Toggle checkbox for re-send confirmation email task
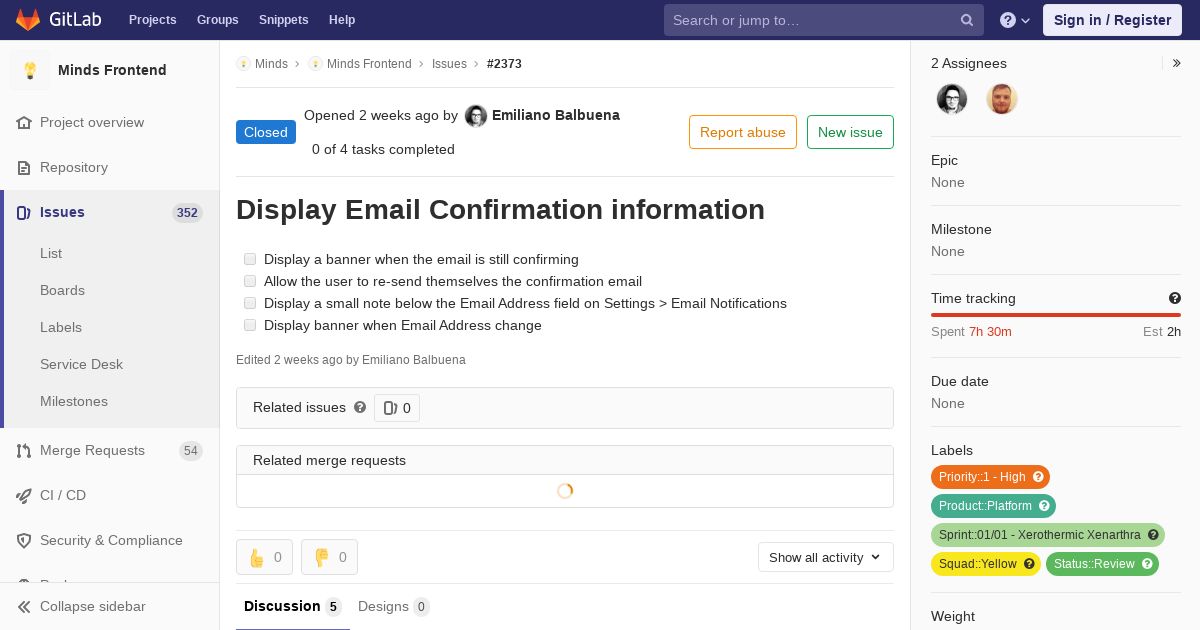The height and width of the screenshot is (630, 1200). (250, 281)
